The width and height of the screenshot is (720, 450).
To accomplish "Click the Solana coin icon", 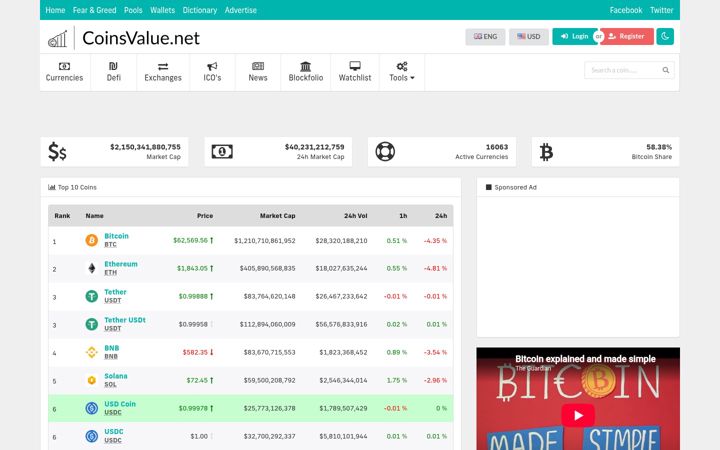I will tap(92, 380).
